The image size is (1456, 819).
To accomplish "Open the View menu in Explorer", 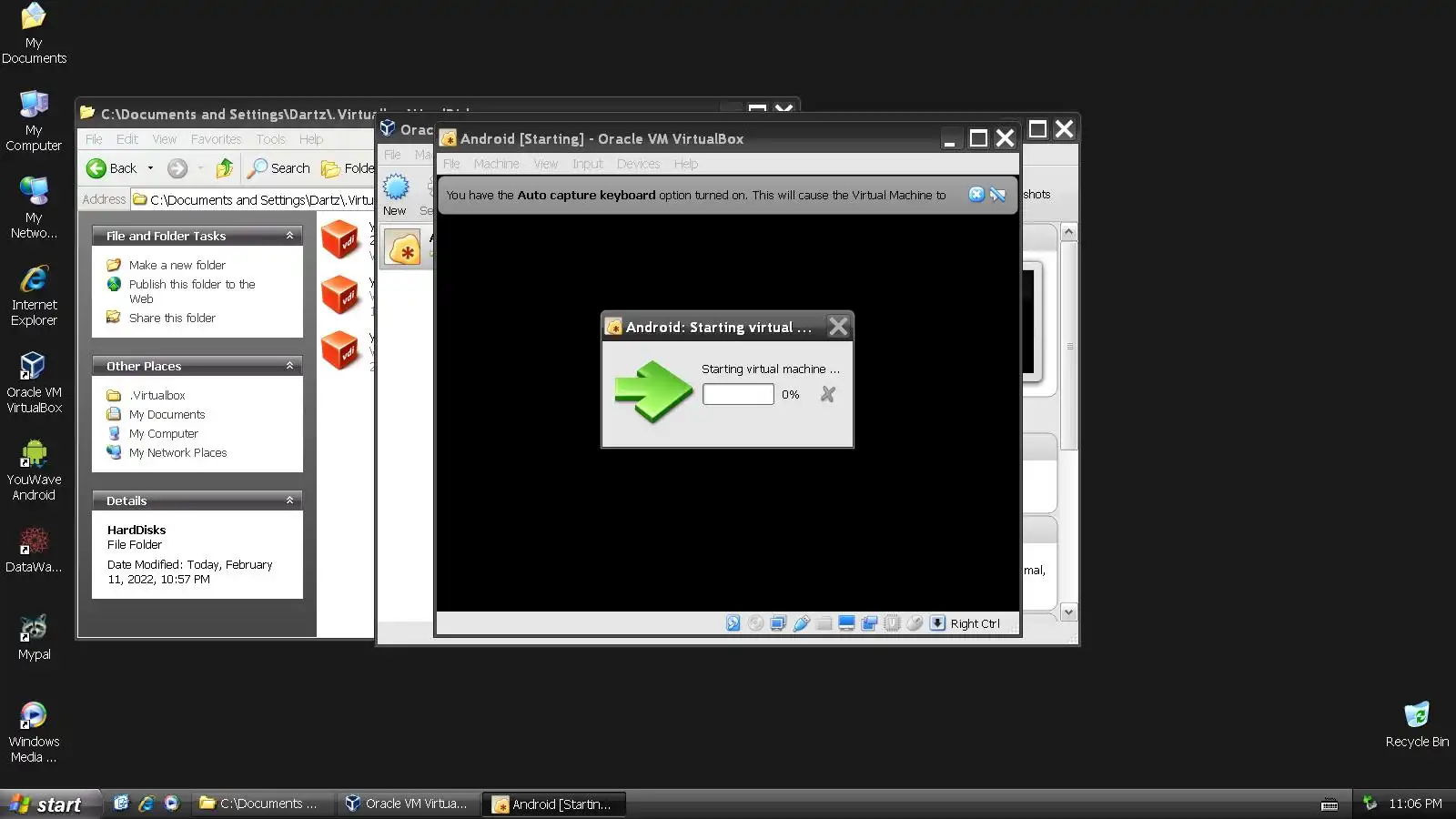I will tap(165, 139).
